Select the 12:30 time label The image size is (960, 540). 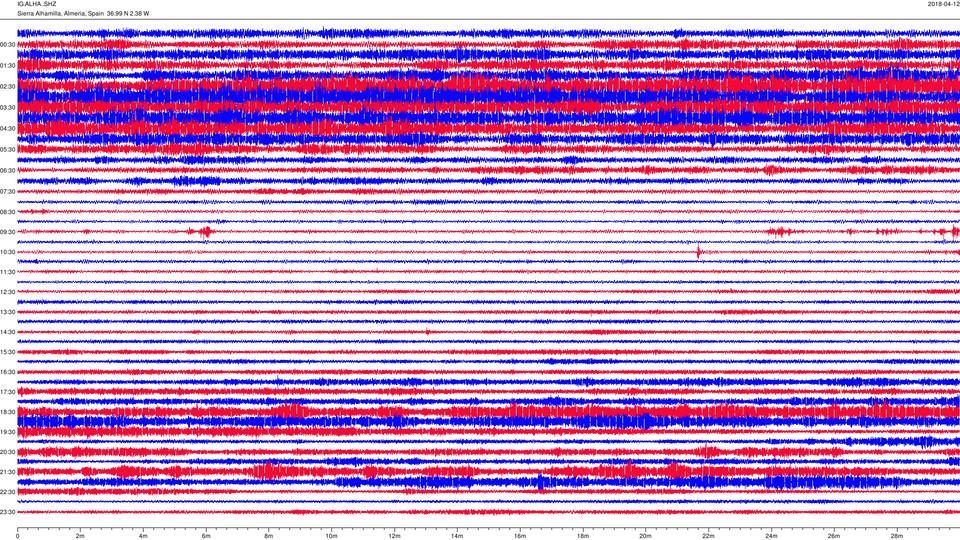tap(7, 292)
